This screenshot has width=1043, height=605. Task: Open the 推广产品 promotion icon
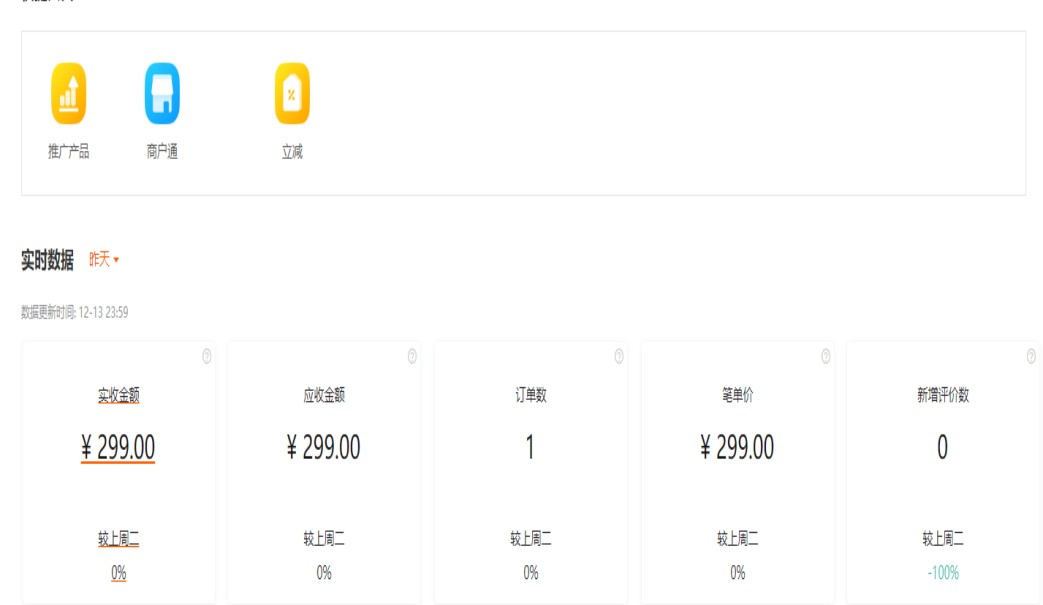tap(69, 94)
